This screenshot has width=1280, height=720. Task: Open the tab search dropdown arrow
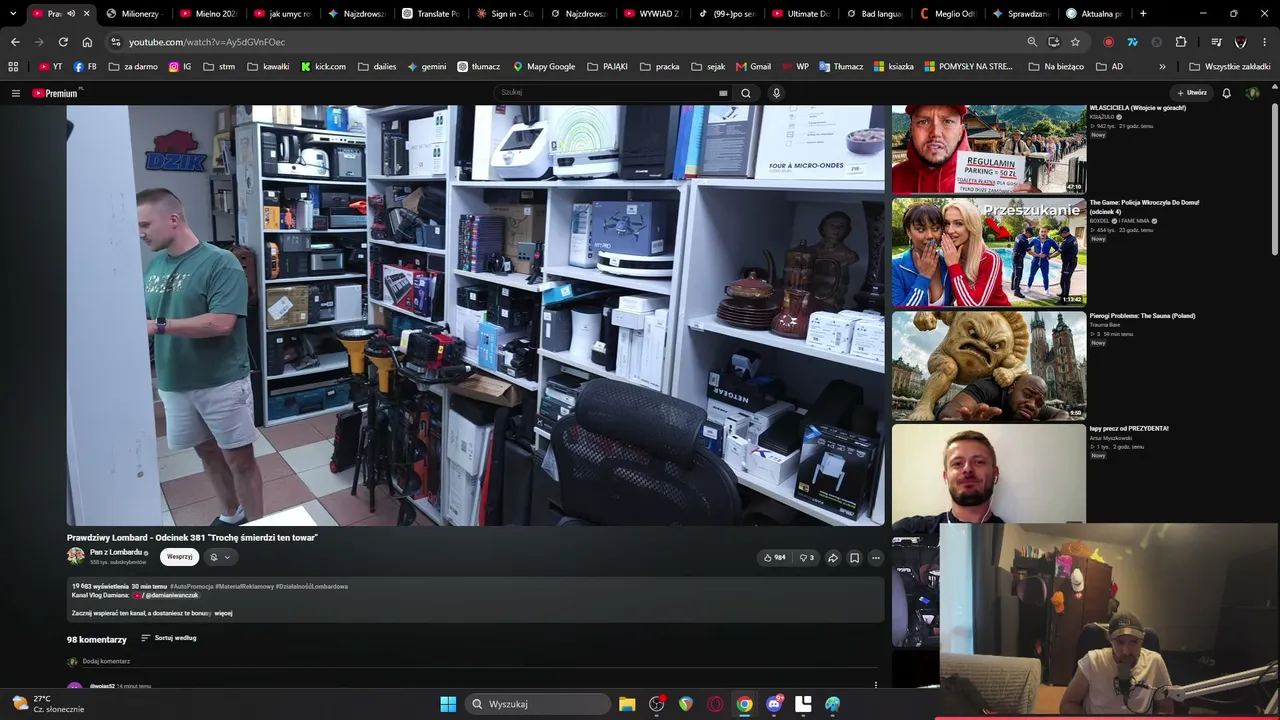(13, 14)
